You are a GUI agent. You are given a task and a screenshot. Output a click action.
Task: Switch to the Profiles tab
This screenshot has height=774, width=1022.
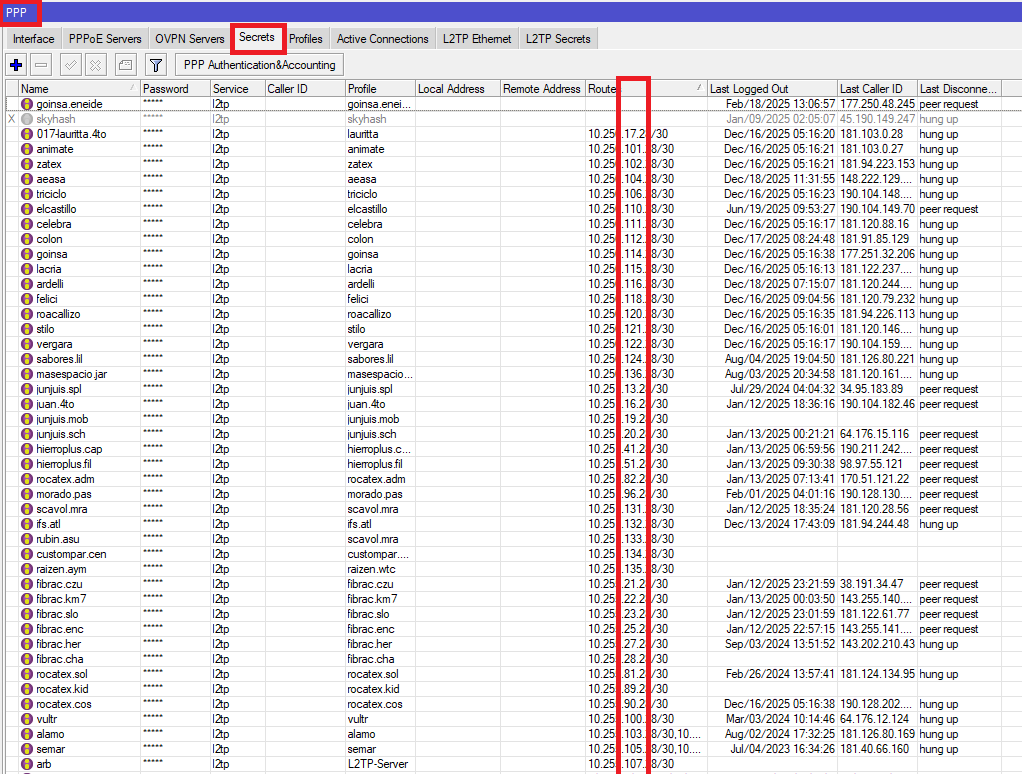coord(306,39)
